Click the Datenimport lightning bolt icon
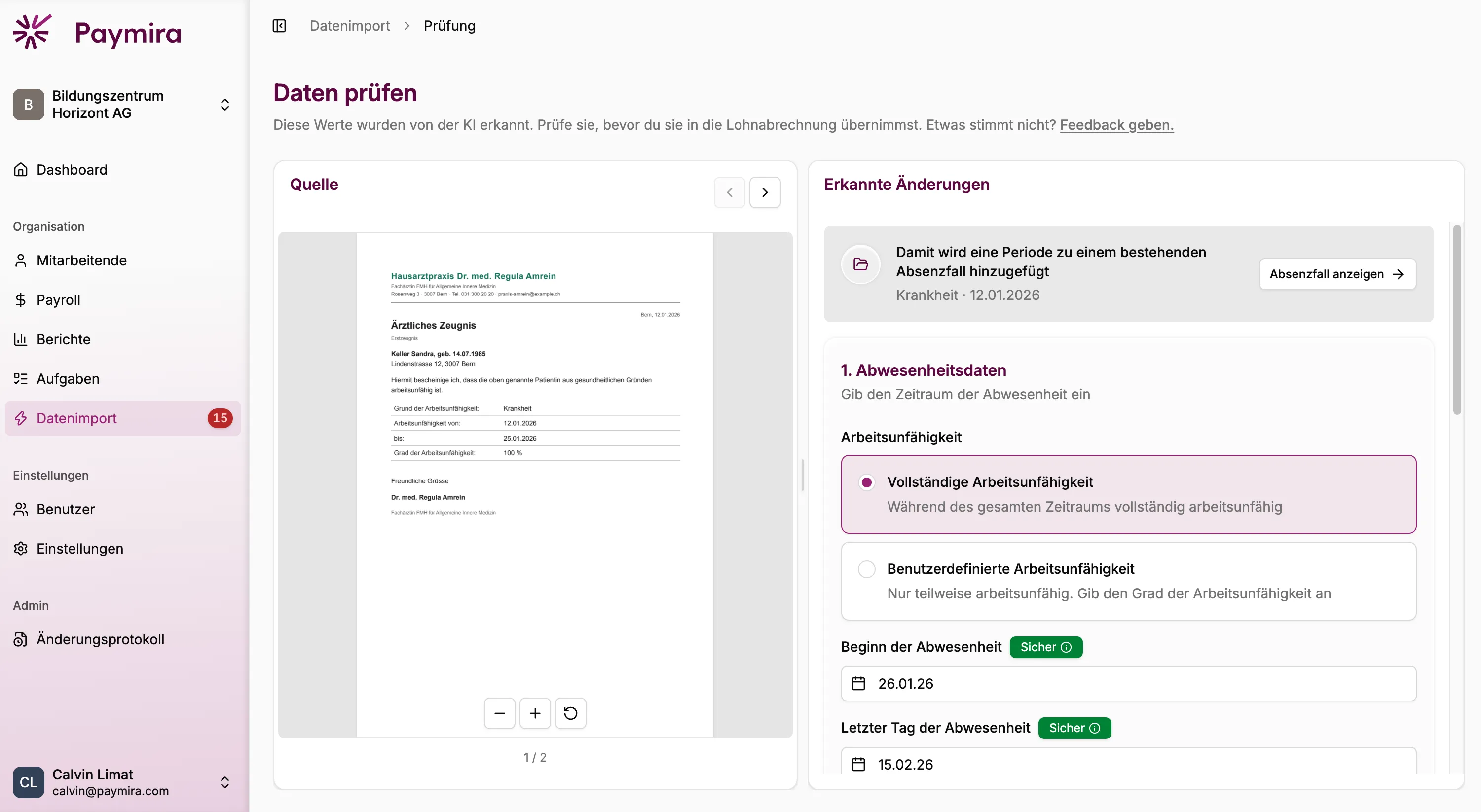This screenshot has height=812, width=1481. (x=21, y=418)
